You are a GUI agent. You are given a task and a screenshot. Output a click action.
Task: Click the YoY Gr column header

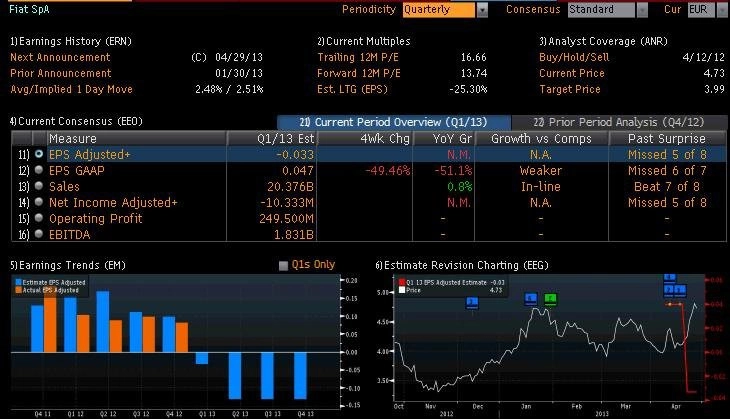pyautogui.click(x=444, y=139)
